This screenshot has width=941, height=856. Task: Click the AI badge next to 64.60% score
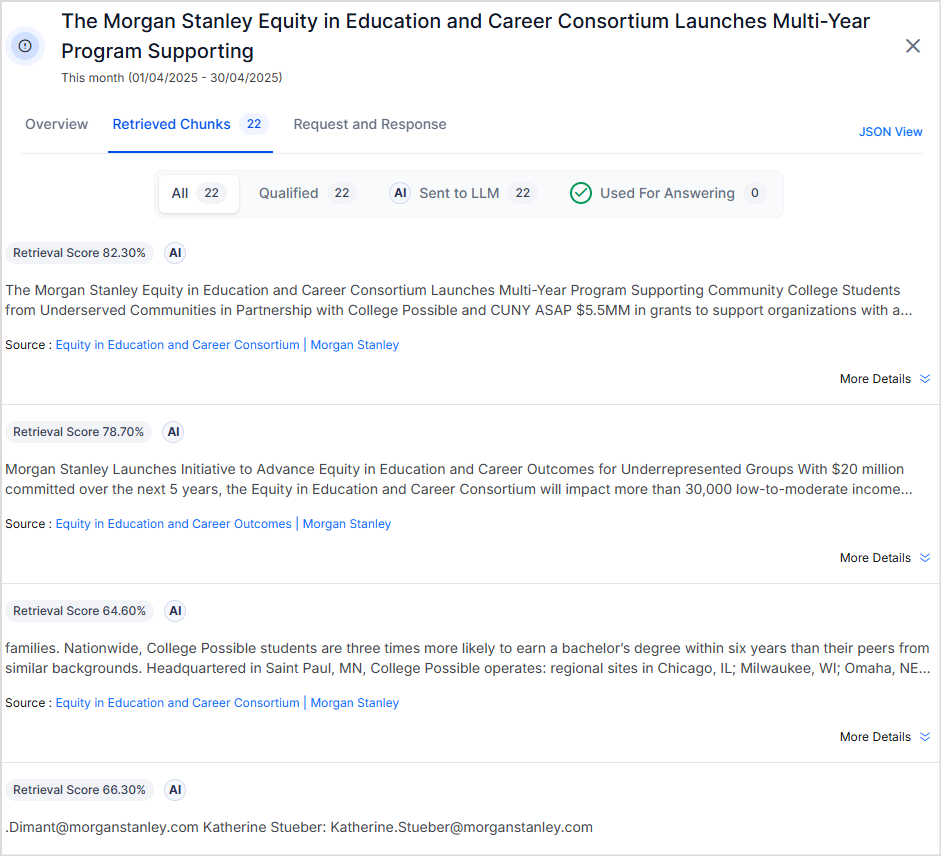pyautogui.click(x=175, y=611)
